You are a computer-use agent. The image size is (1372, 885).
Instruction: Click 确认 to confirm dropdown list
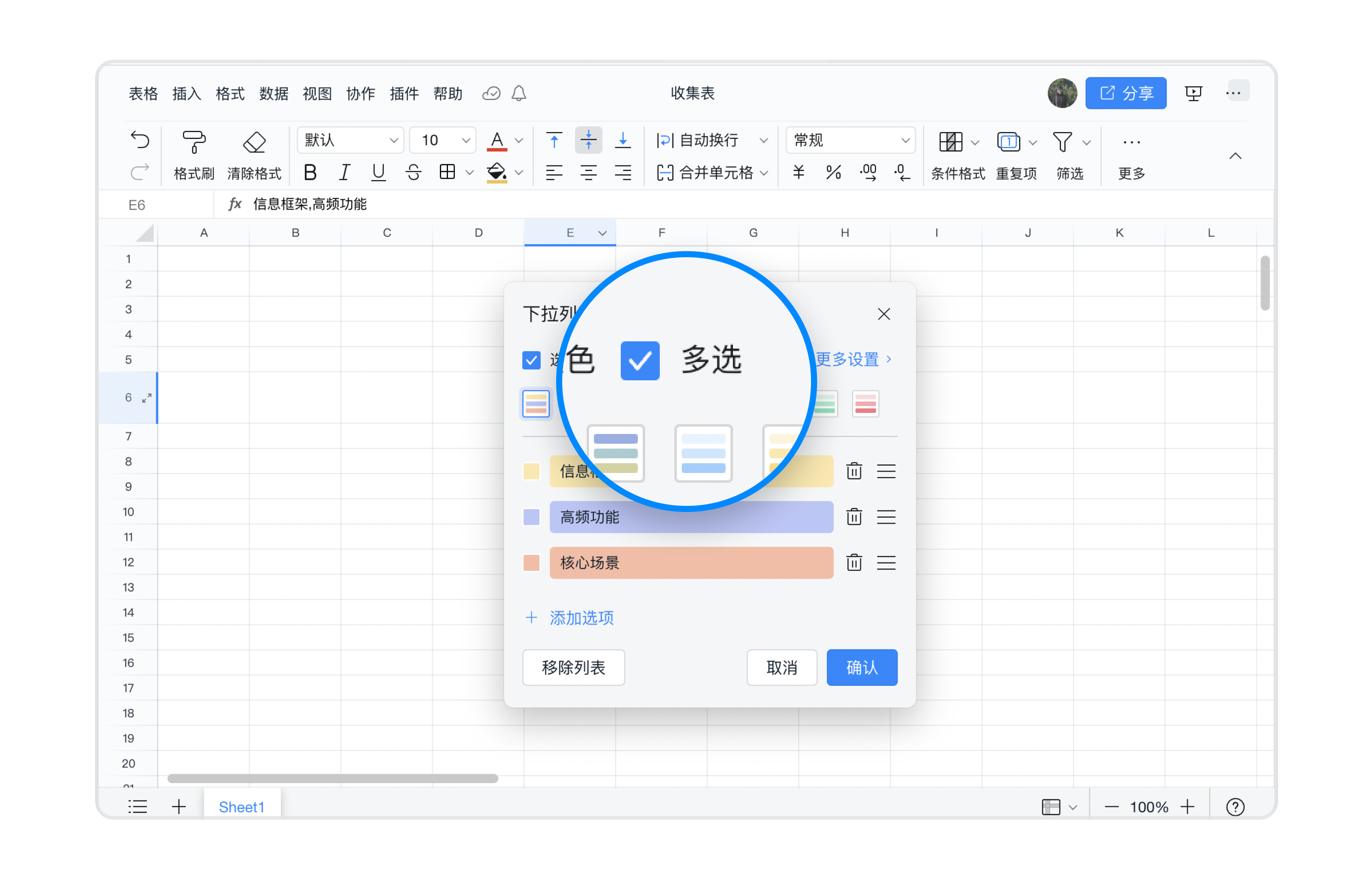pos(861,667)
